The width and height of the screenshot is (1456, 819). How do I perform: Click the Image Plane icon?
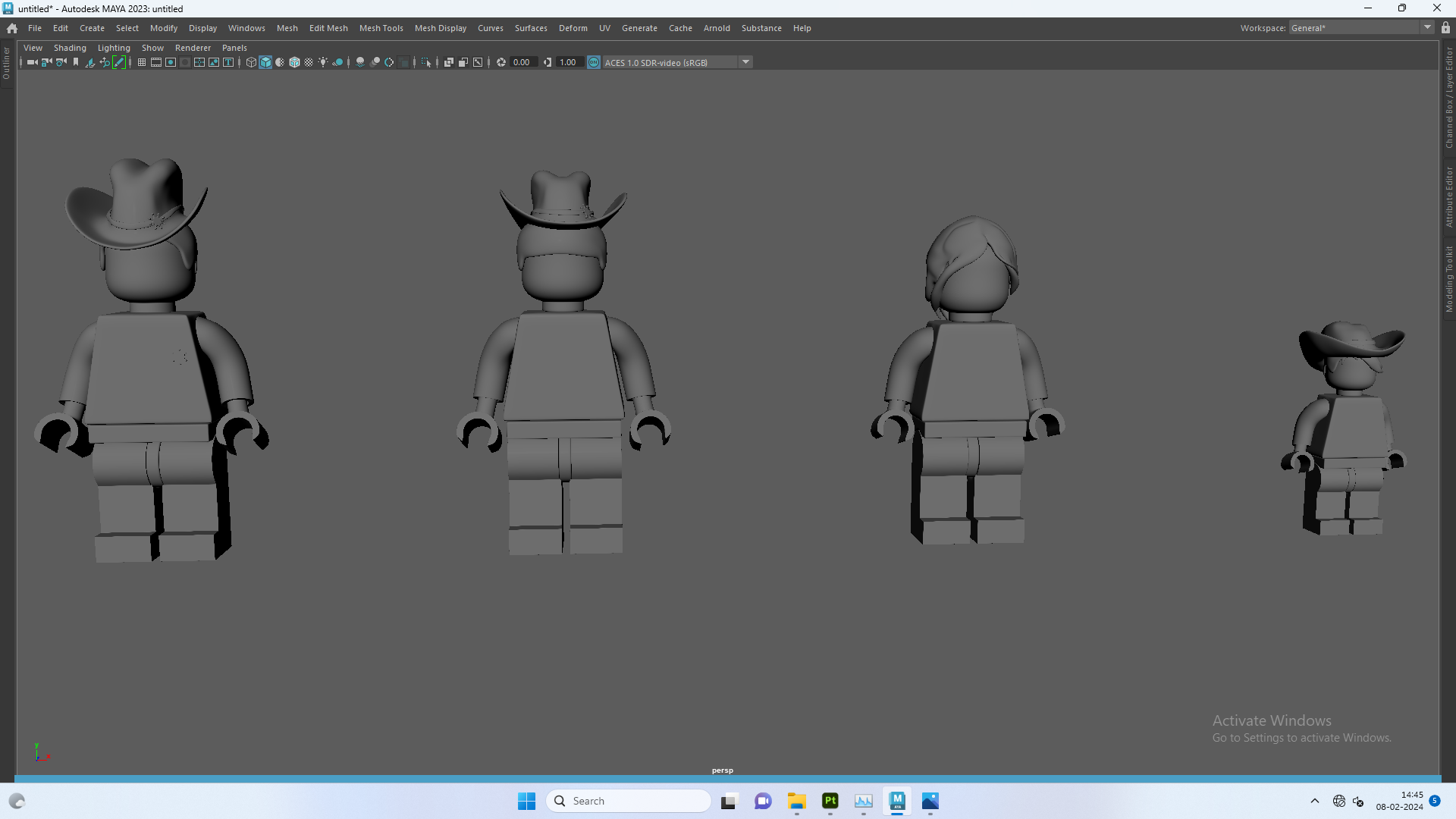click(x=89, y=62)
